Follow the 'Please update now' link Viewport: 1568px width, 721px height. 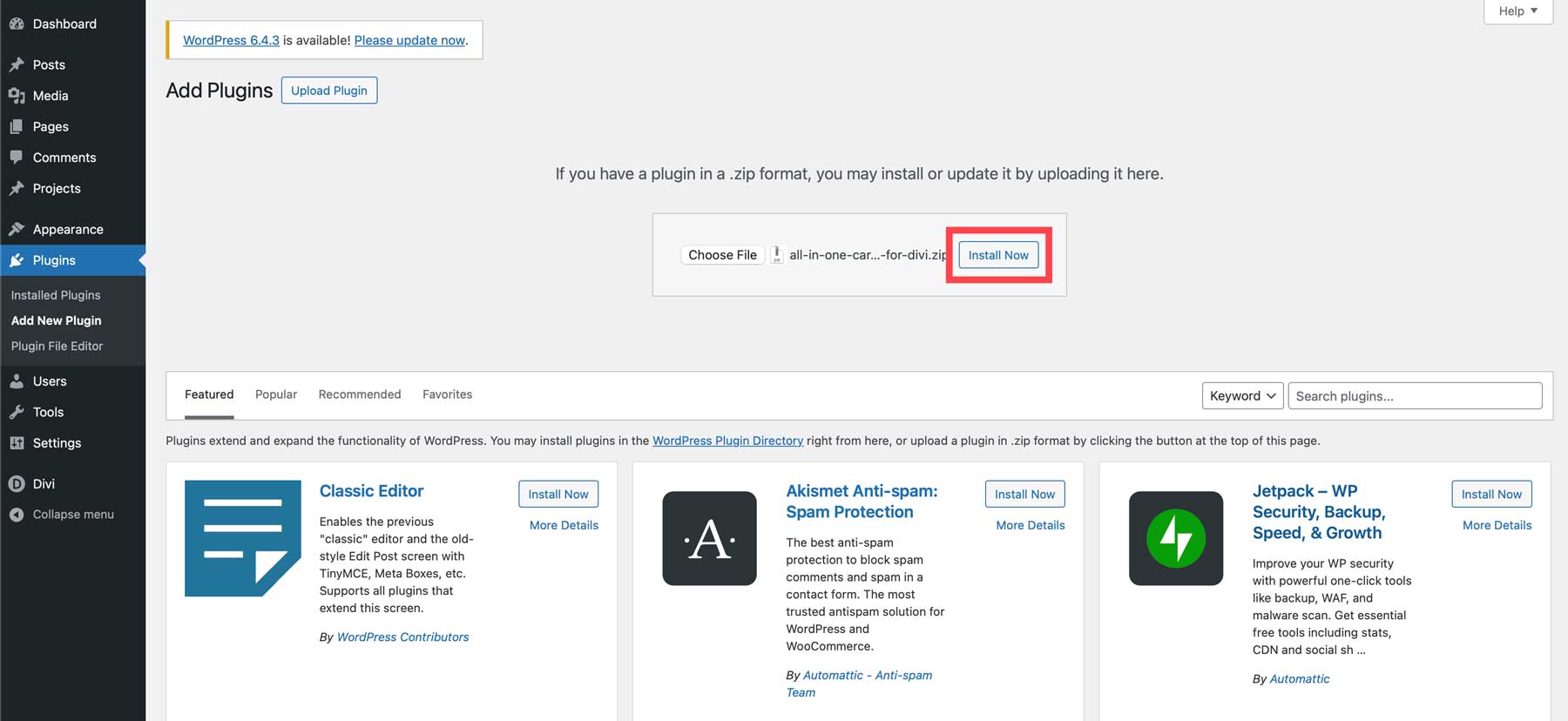click(x=409, y=40)
